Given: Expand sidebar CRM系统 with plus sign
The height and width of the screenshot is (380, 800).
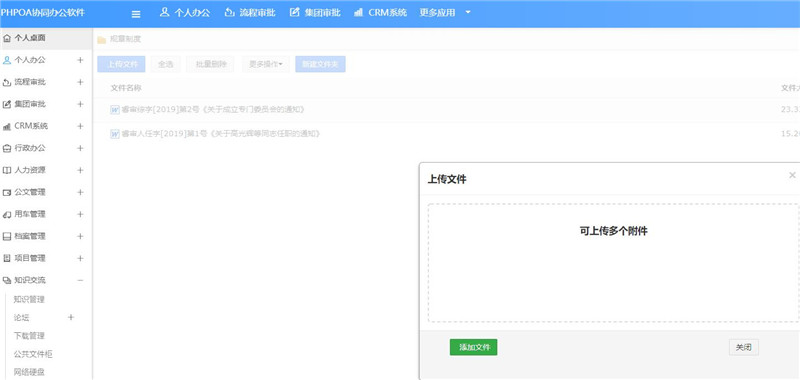Looking at the screenshot, I should [x=80, y=126].
